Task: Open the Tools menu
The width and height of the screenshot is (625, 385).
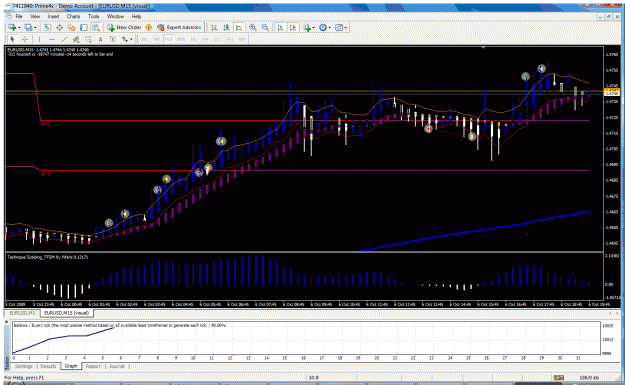Action: [x=94, y=16]
